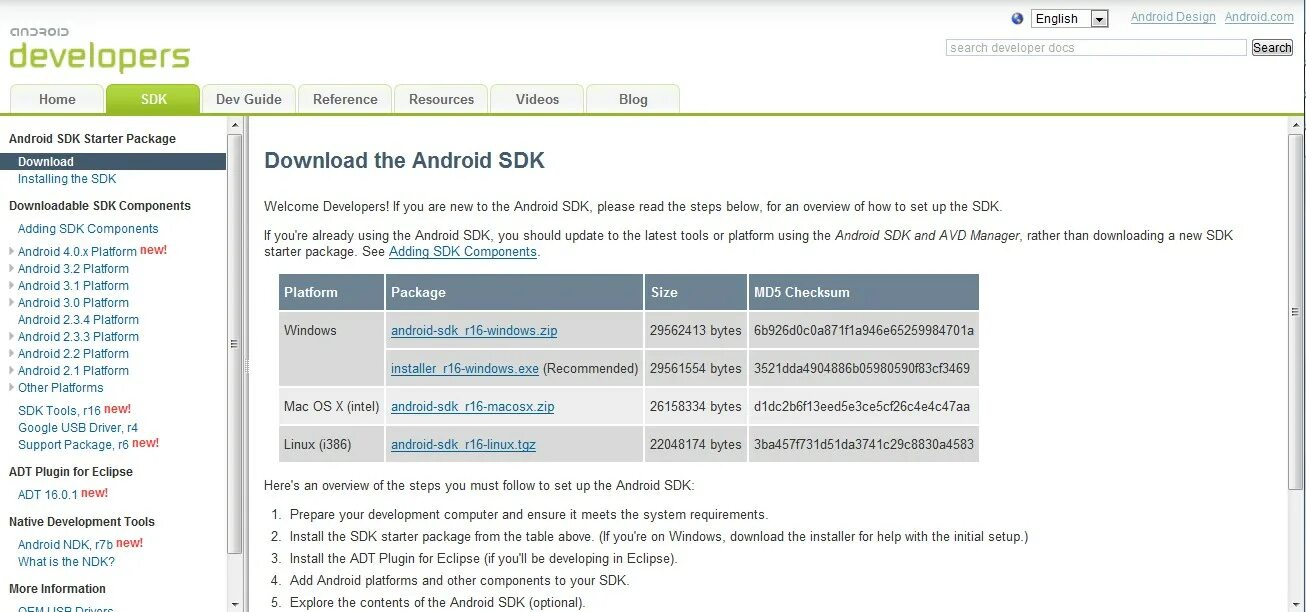The width and height of the screenshot is (1306, 612).
Task: Open the ADT 16.0.1 link
Action: click(47, 495)
